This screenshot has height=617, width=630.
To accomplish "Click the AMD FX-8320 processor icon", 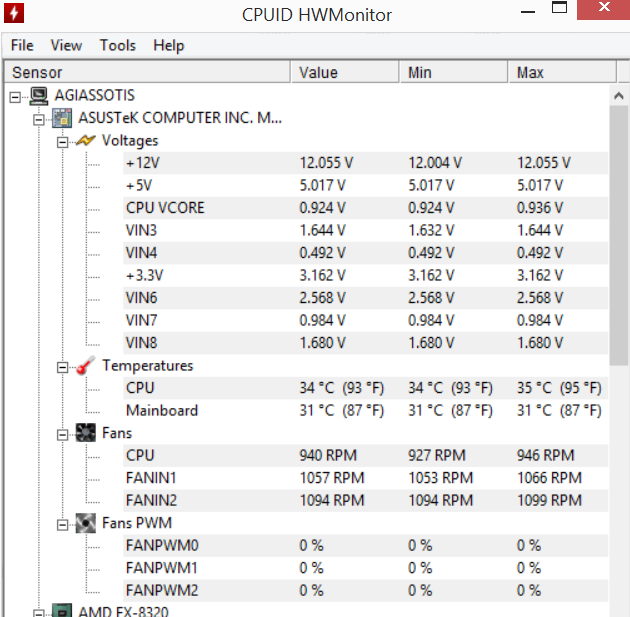I will 62,611.
